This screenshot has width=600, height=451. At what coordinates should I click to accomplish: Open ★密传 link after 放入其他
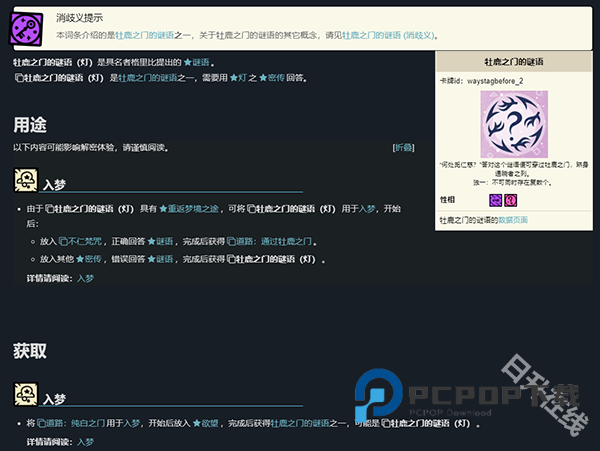[x=89, y=259]
